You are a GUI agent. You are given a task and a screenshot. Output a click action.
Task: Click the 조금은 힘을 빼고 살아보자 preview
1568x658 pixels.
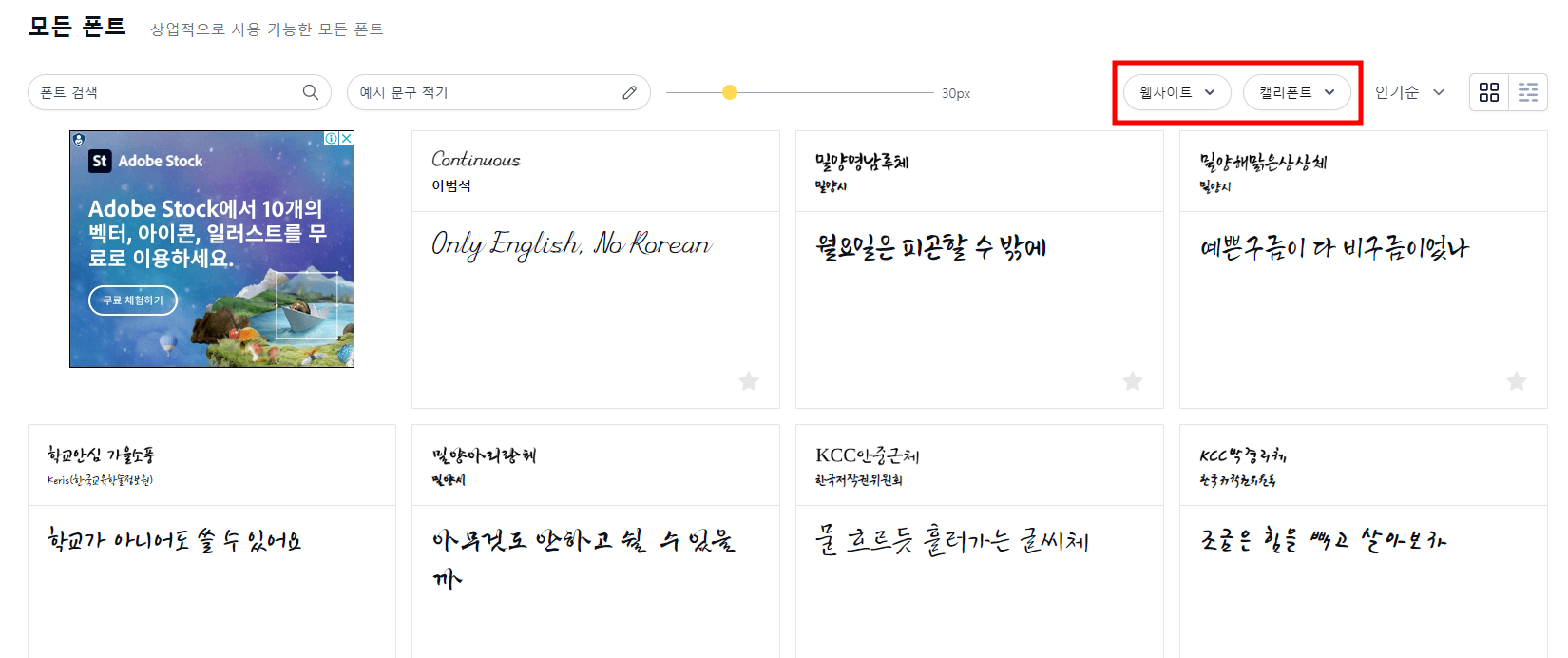[1323, 540]
